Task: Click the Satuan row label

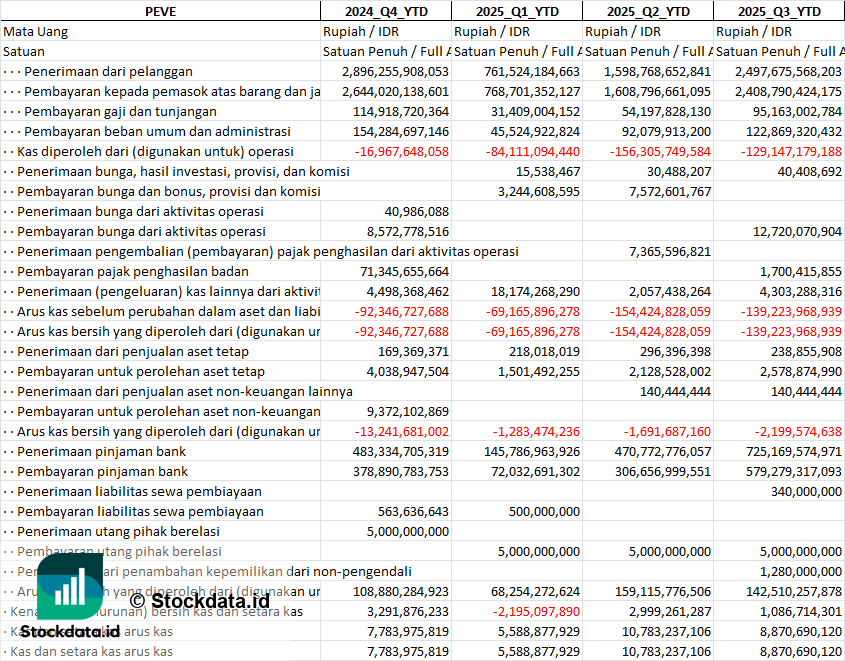Action: coord(24,52)
